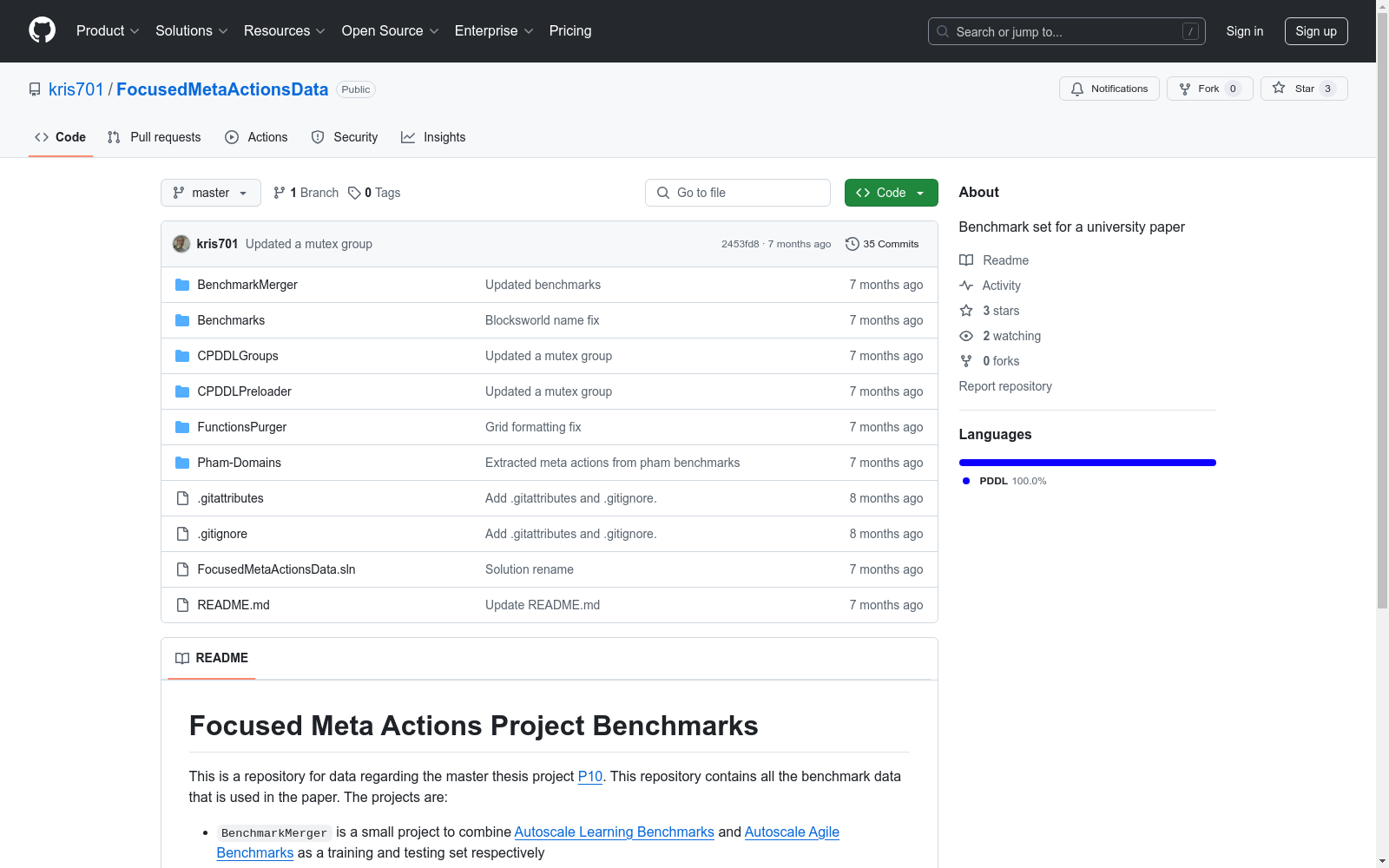This screenshot has width=1389, height=868.
Task: Click the book icon in README header
Action: [182, 658]
